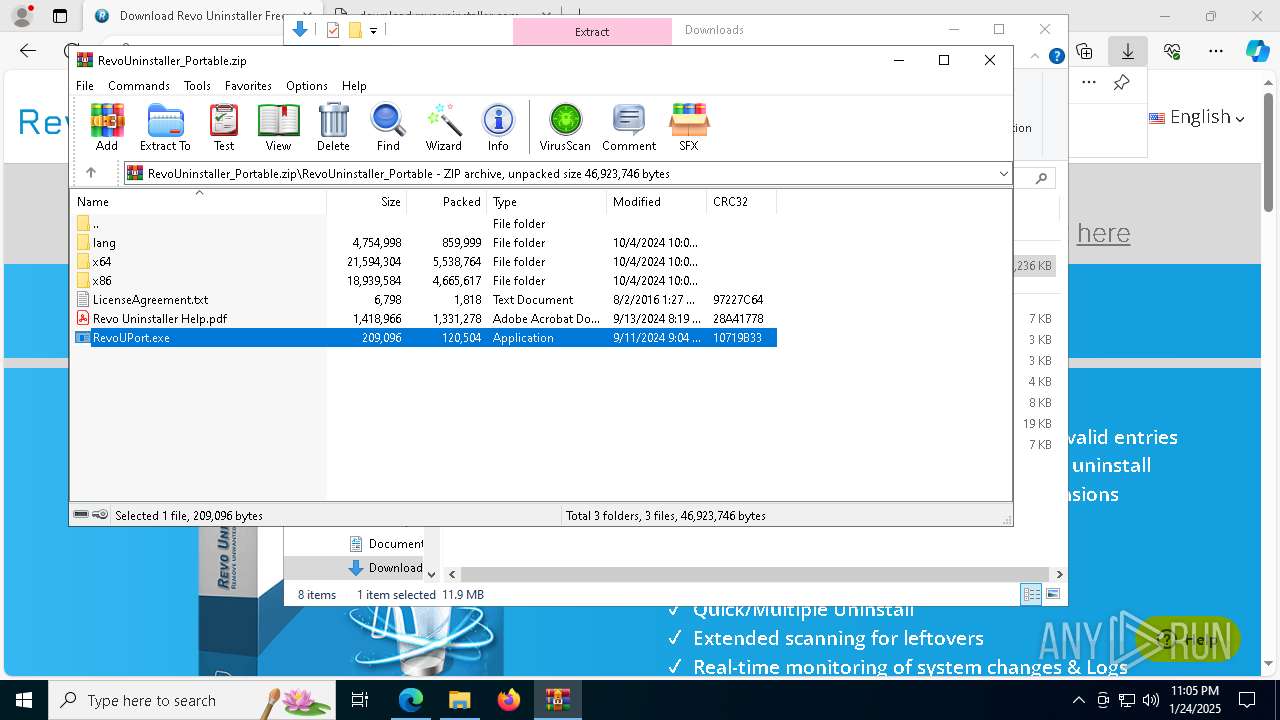Click the SFX toolbar icon

tap(689, 127)
